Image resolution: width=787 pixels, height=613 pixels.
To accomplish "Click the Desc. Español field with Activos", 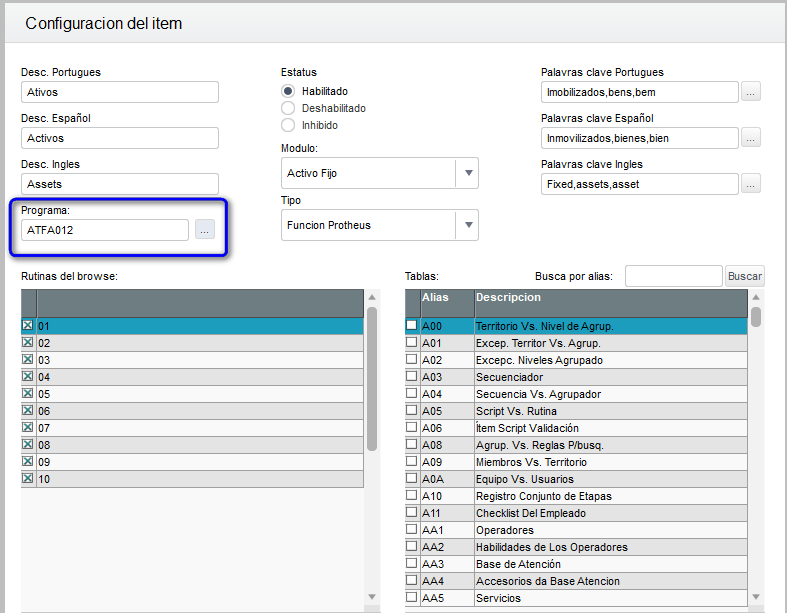I will coord(120,138).
